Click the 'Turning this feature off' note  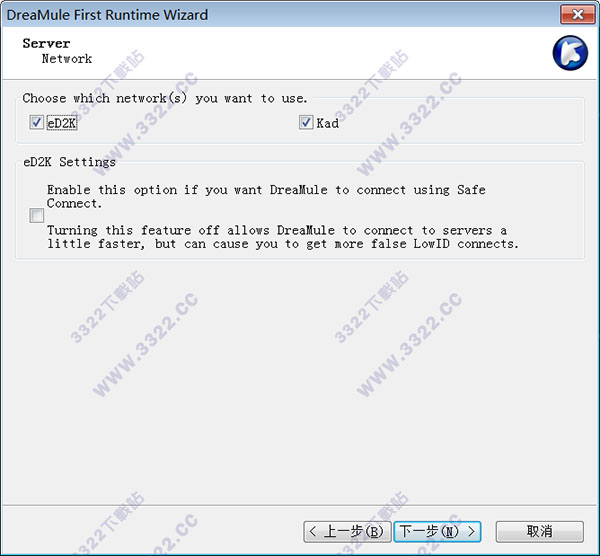pyautogui.click(x=283, y=237)
